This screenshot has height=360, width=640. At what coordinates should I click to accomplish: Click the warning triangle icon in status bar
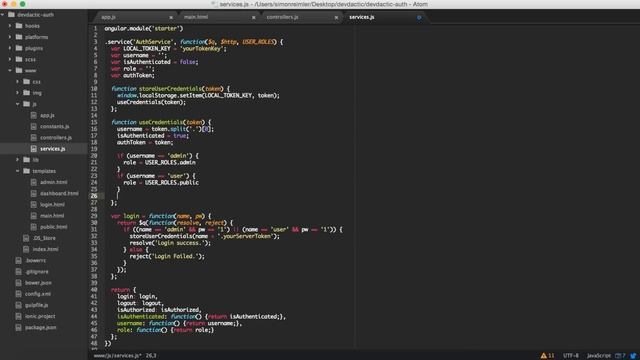pyautogui.click(x=543, y=356)
